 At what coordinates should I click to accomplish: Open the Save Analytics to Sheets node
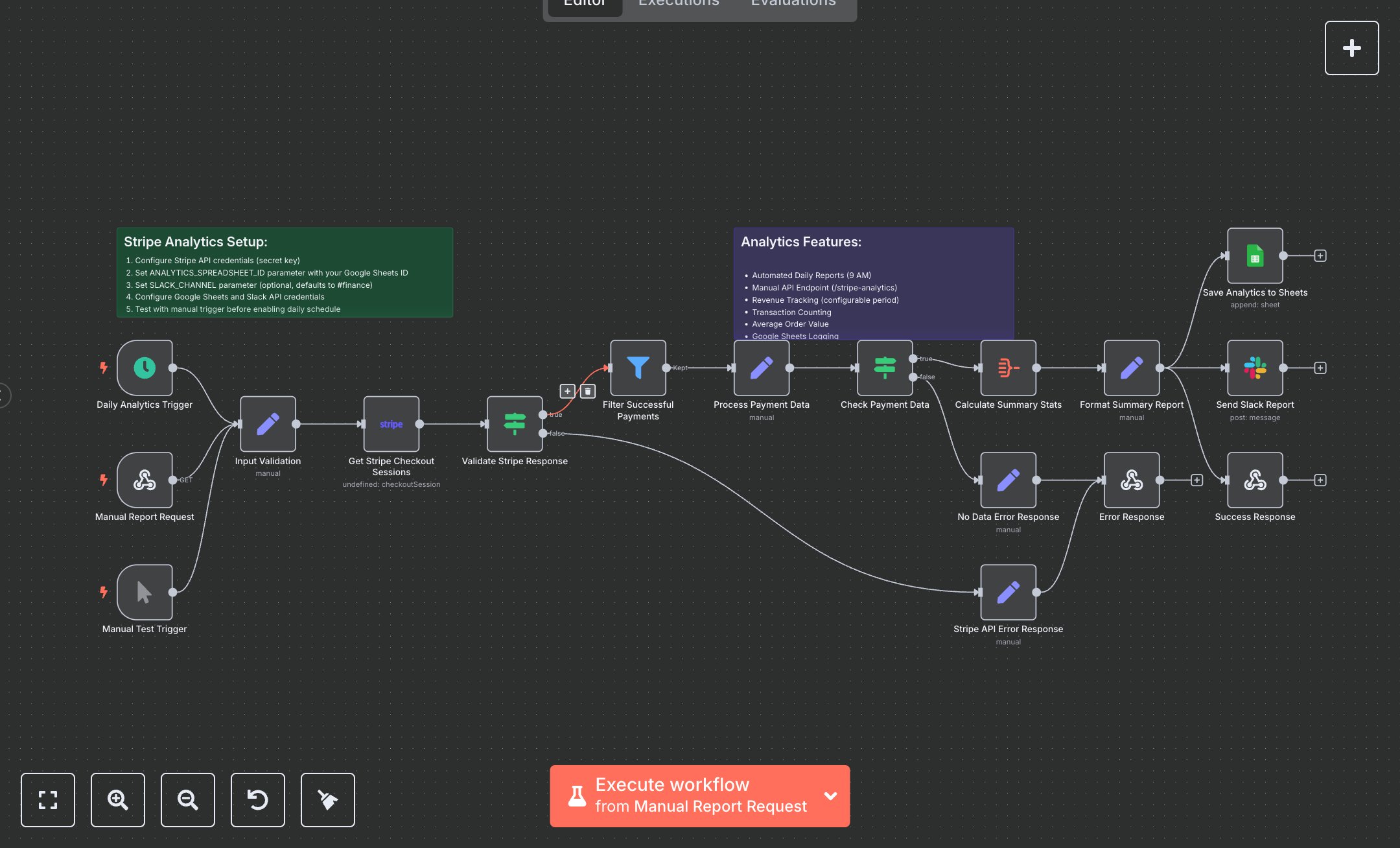tap(1254, 256)
